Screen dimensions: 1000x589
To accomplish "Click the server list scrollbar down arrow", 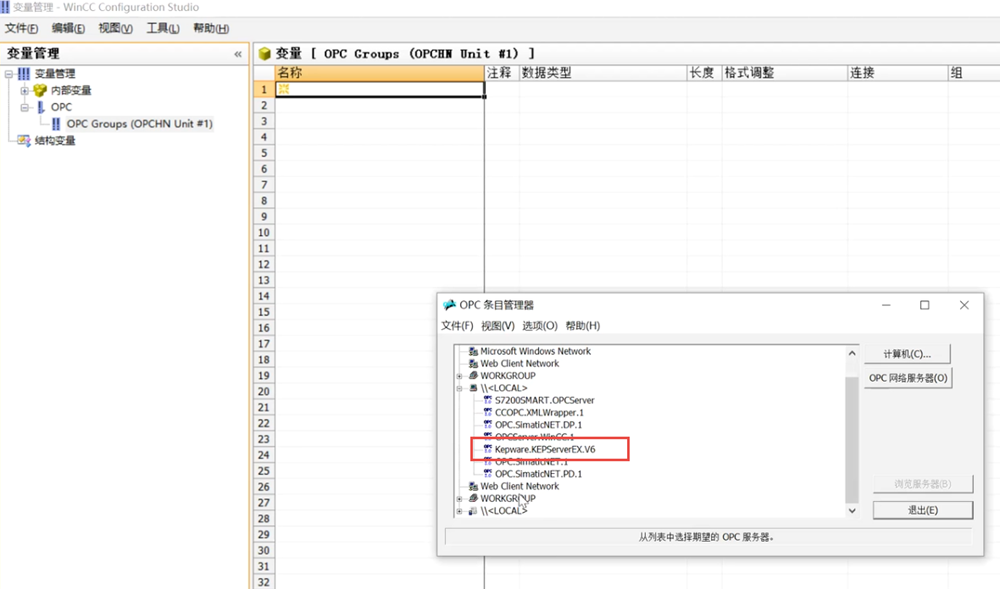I will [x=852, y=510].
